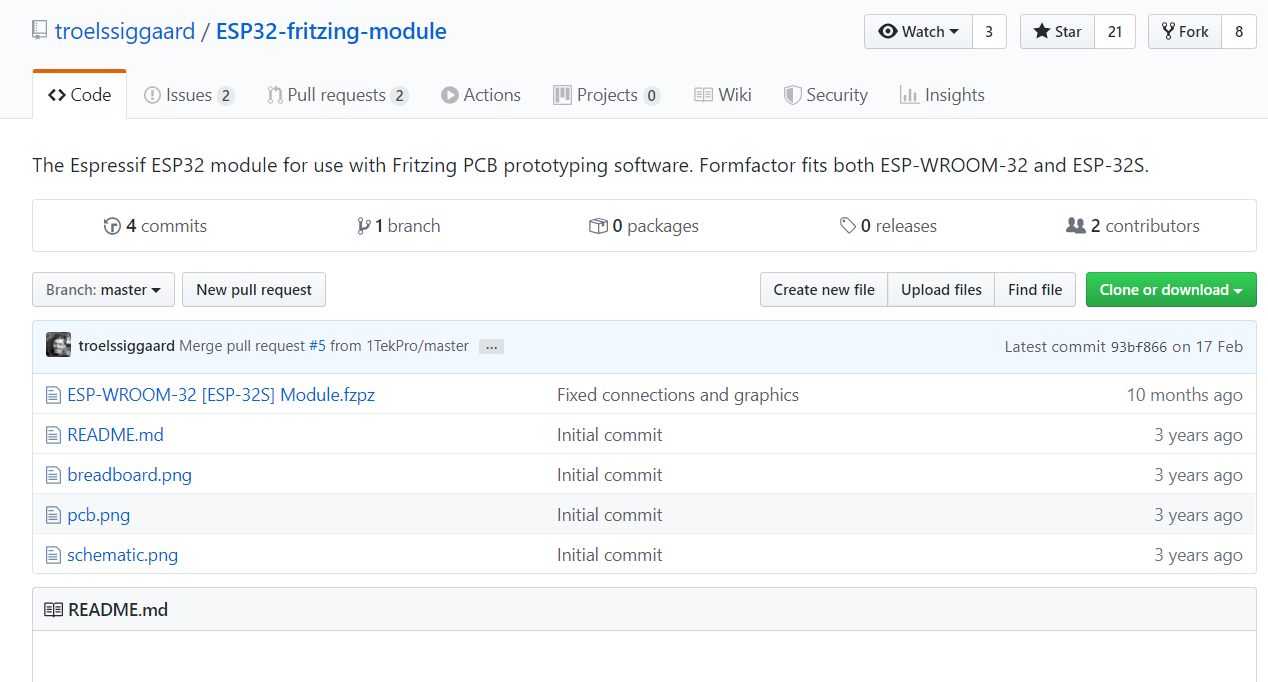1268x682 pixels.
Task: Click the Create new file button
Action: 824,290
